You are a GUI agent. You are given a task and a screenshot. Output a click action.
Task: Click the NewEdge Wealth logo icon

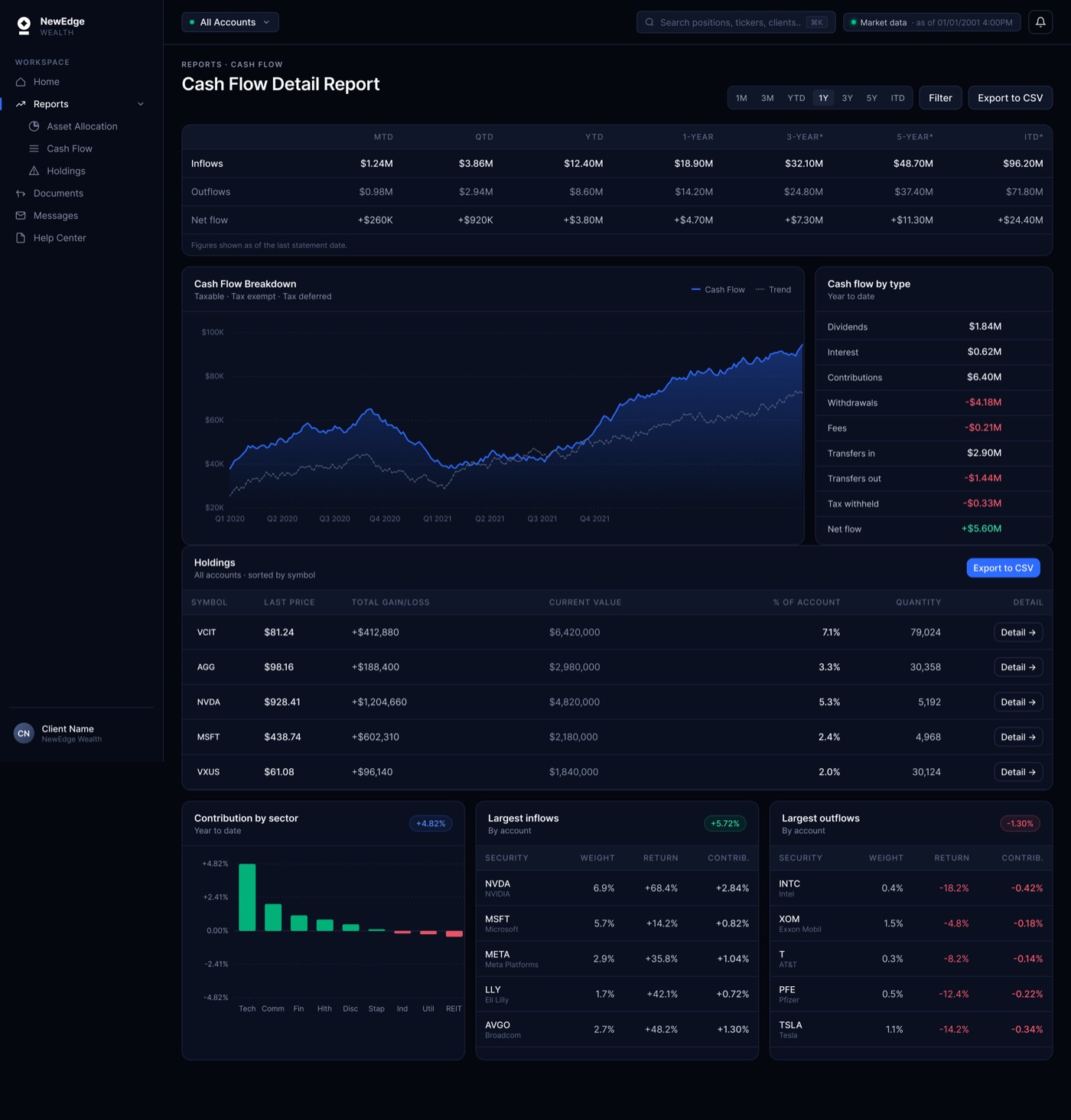coord(24,26)
